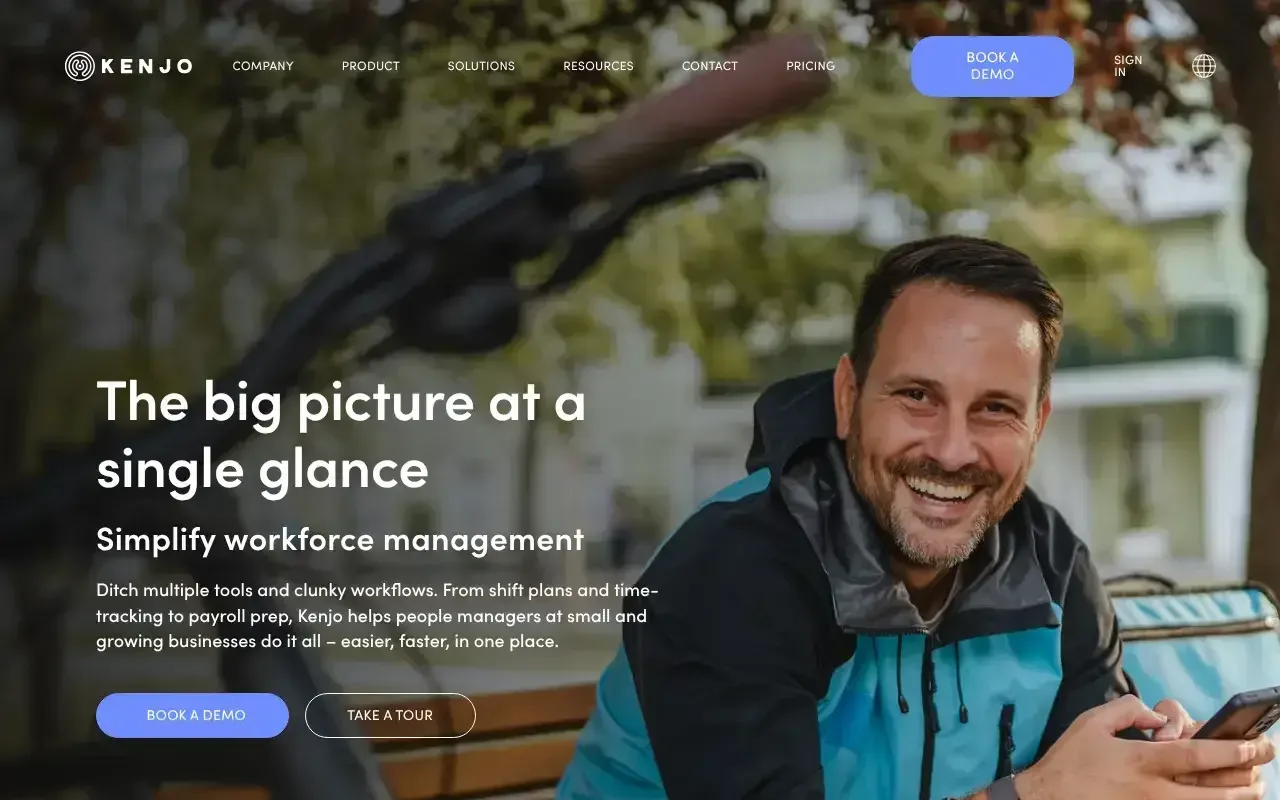Click the headline 'The big picture at a single glance'
1280x800 pixels.
(x=340, y=434)
